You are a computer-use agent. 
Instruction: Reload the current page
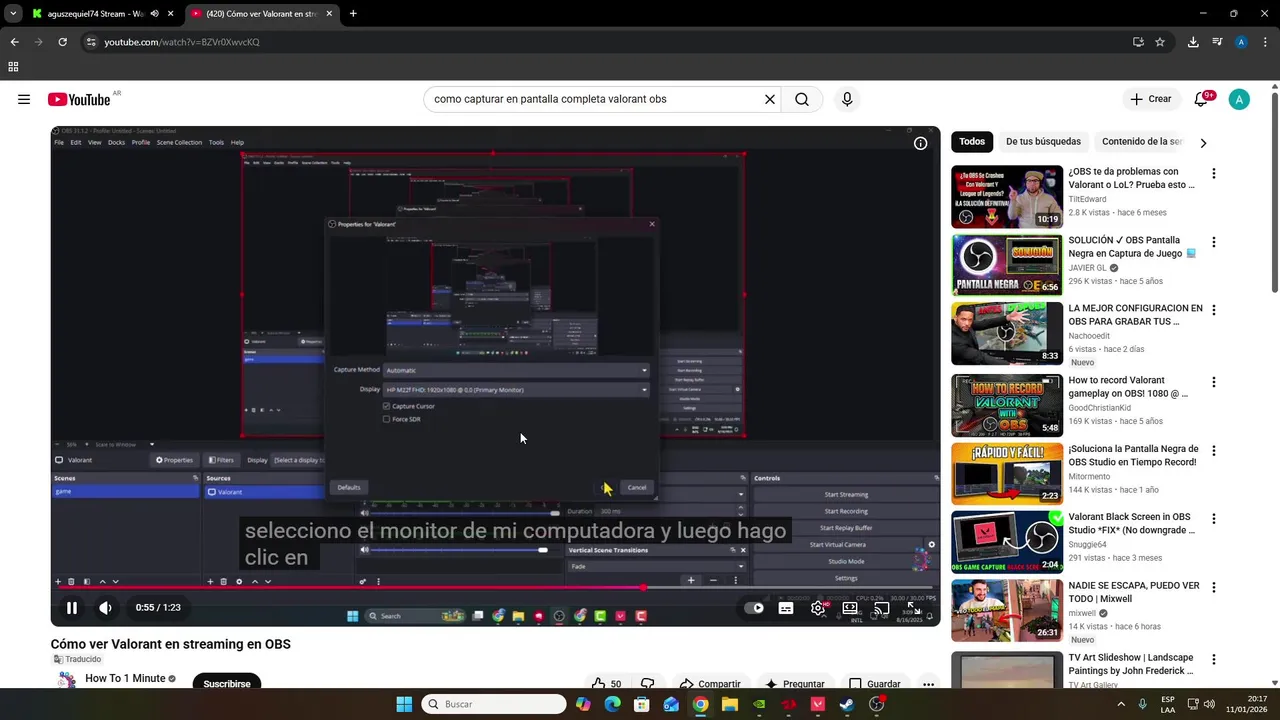62,42
